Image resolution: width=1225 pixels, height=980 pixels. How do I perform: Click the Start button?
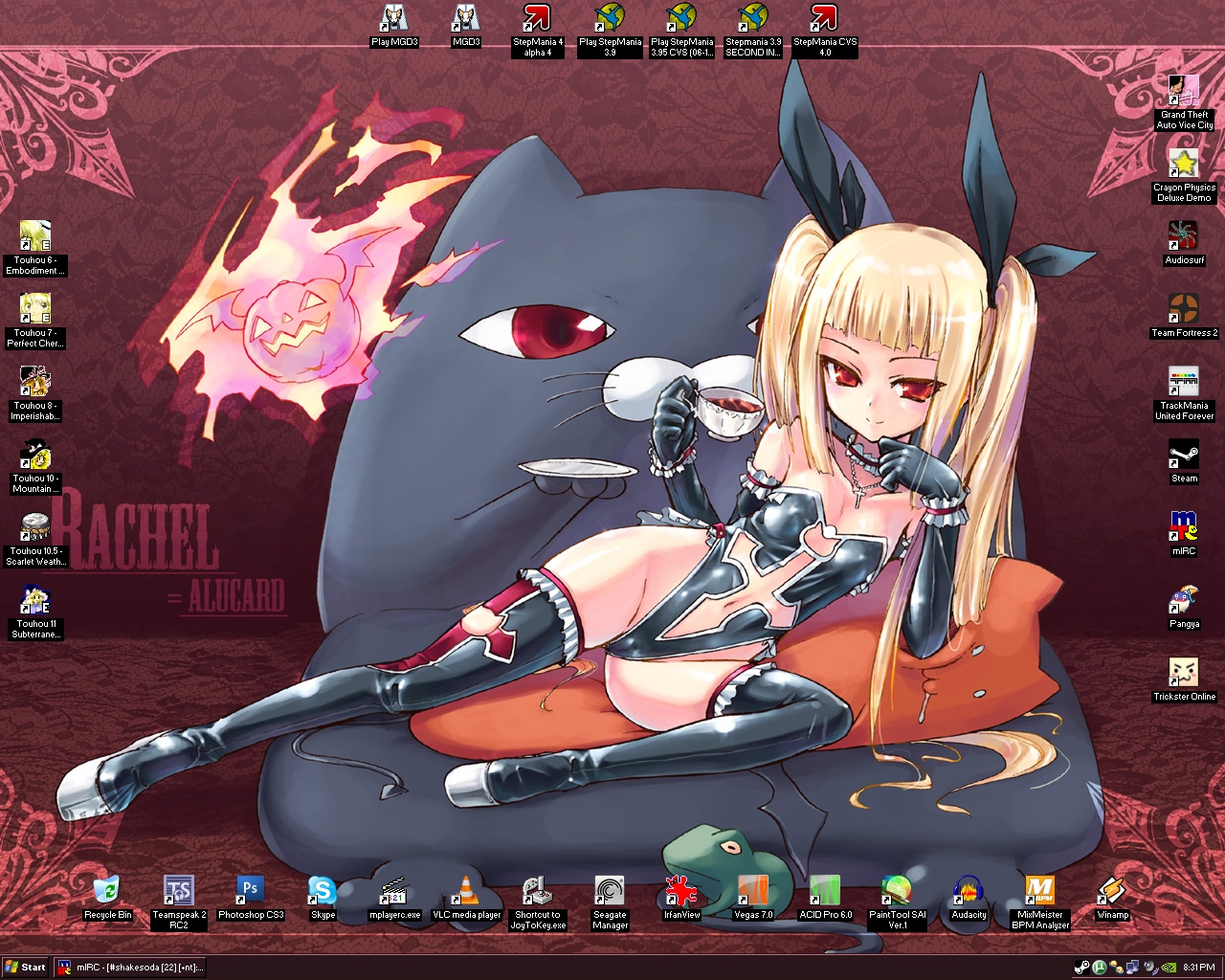[x=26, y=967]
